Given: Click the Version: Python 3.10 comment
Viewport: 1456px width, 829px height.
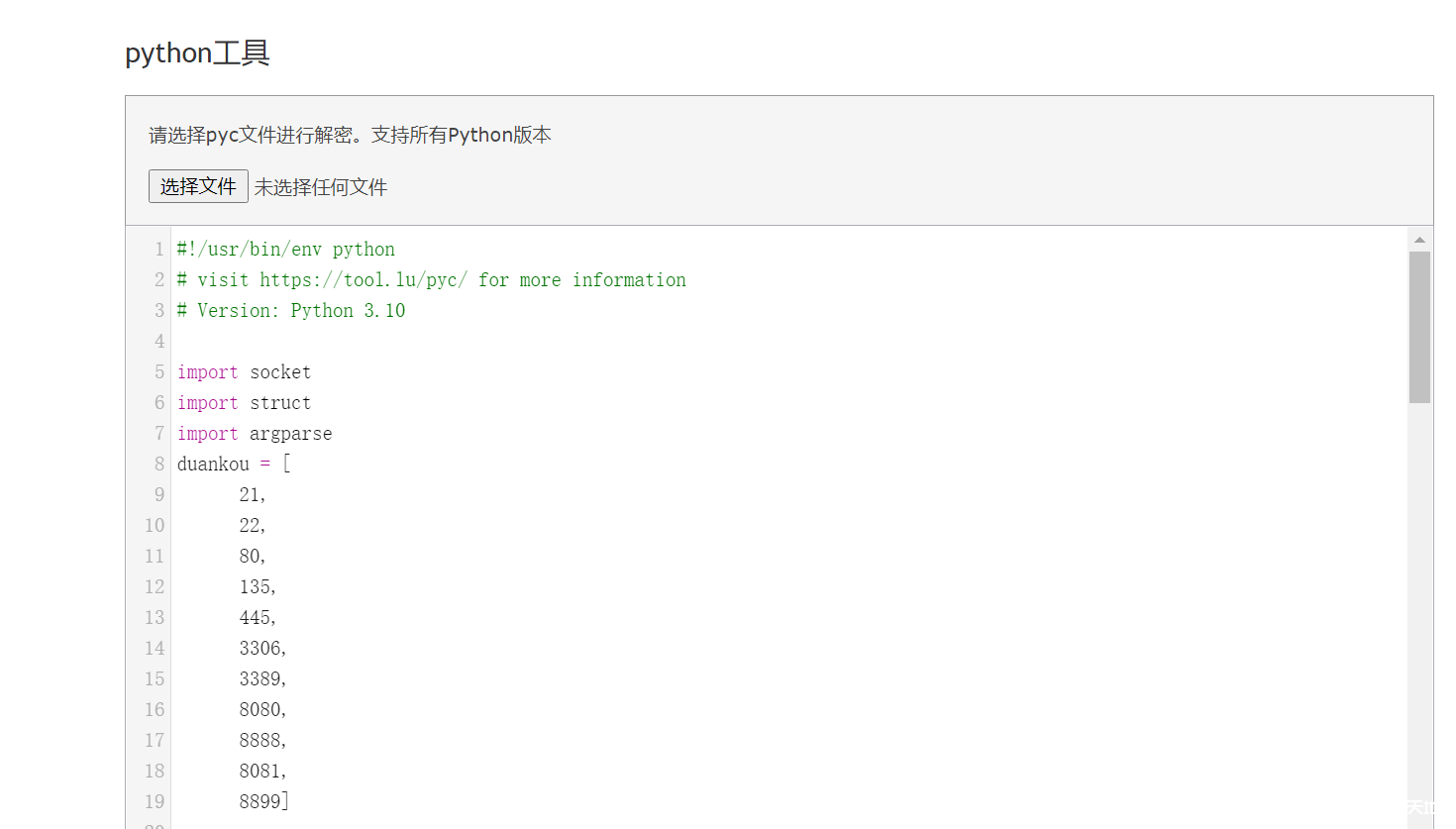Looking at the screenshot, I should (x=290, y=310).
